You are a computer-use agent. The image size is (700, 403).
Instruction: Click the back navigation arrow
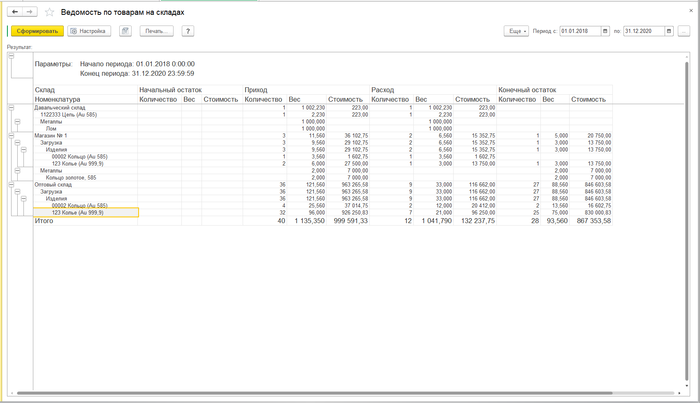[13, 11]
